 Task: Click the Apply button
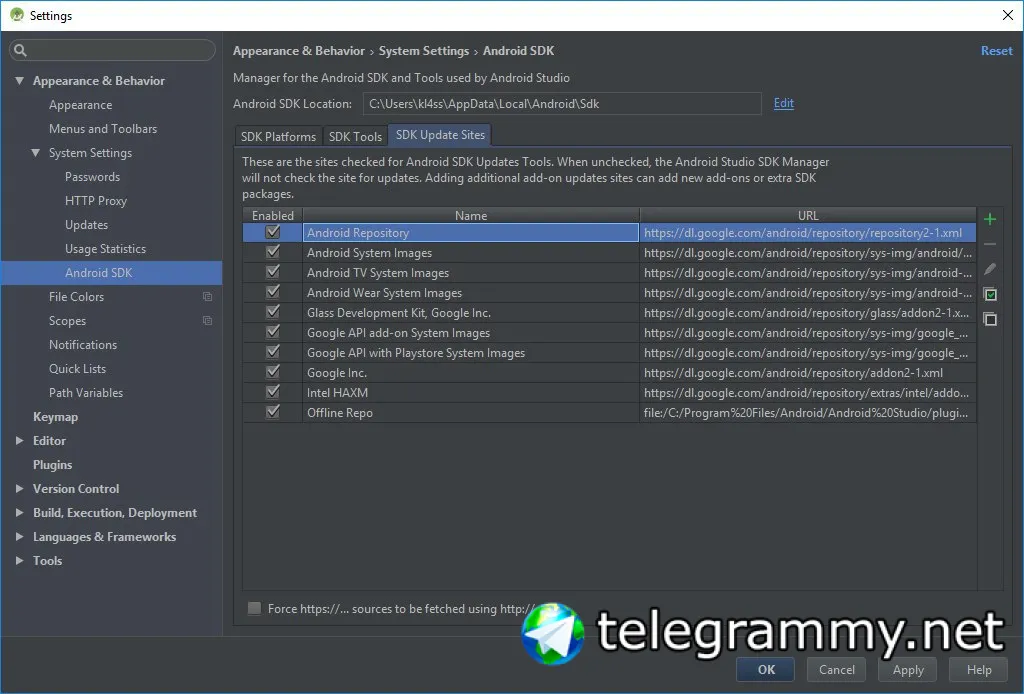point(908,669)
